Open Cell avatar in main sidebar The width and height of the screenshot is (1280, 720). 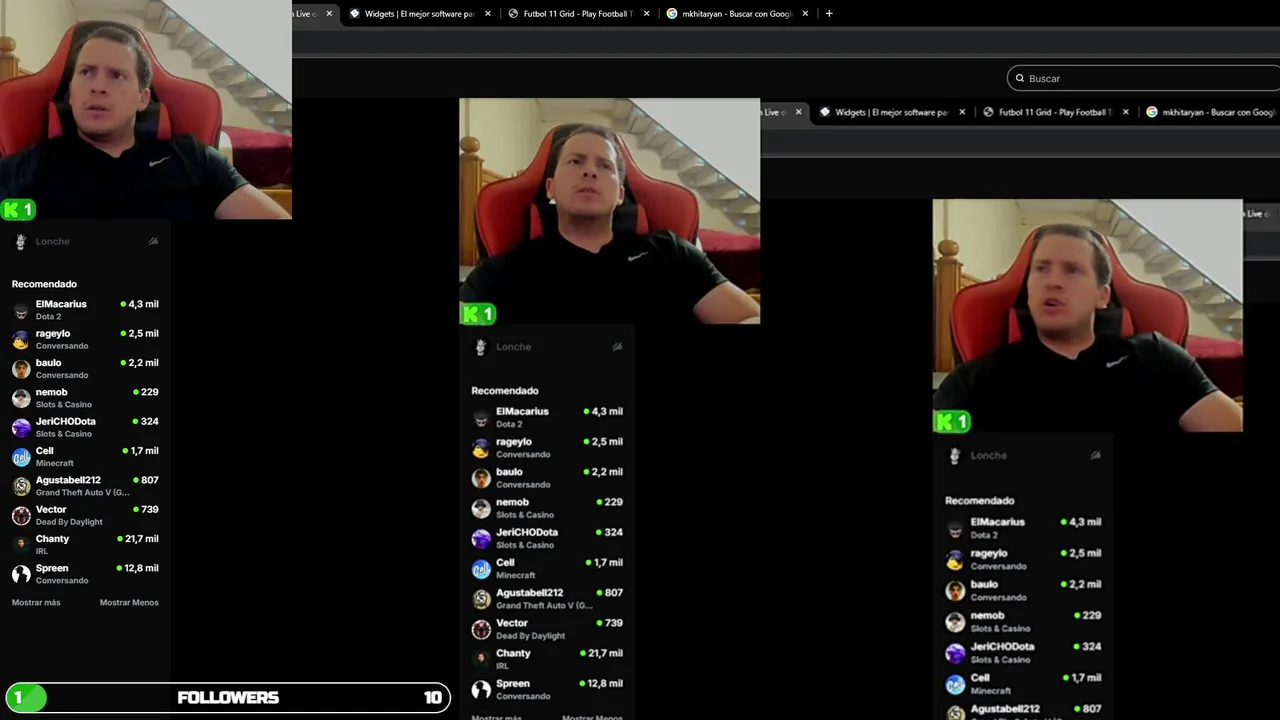click(21, 457)
